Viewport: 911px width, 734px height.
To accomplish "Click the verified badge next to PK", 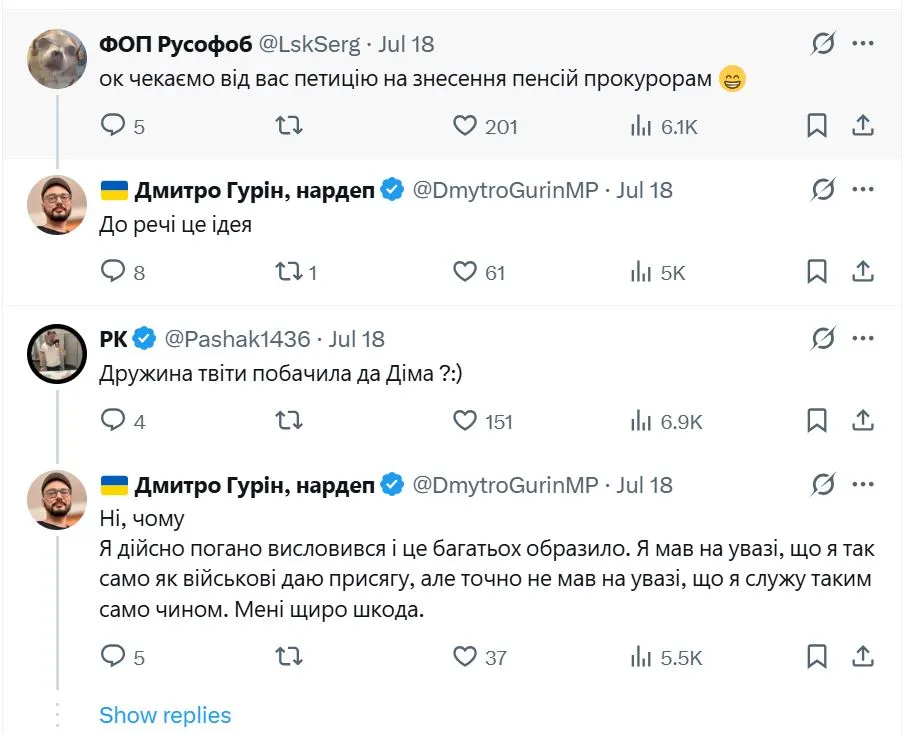I will coord(143,338).
